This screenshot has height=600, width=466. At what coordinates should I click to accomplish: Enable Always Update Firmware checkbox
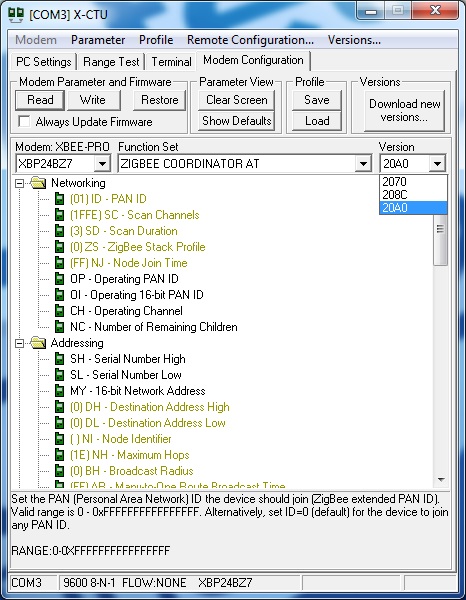[24, 122]
